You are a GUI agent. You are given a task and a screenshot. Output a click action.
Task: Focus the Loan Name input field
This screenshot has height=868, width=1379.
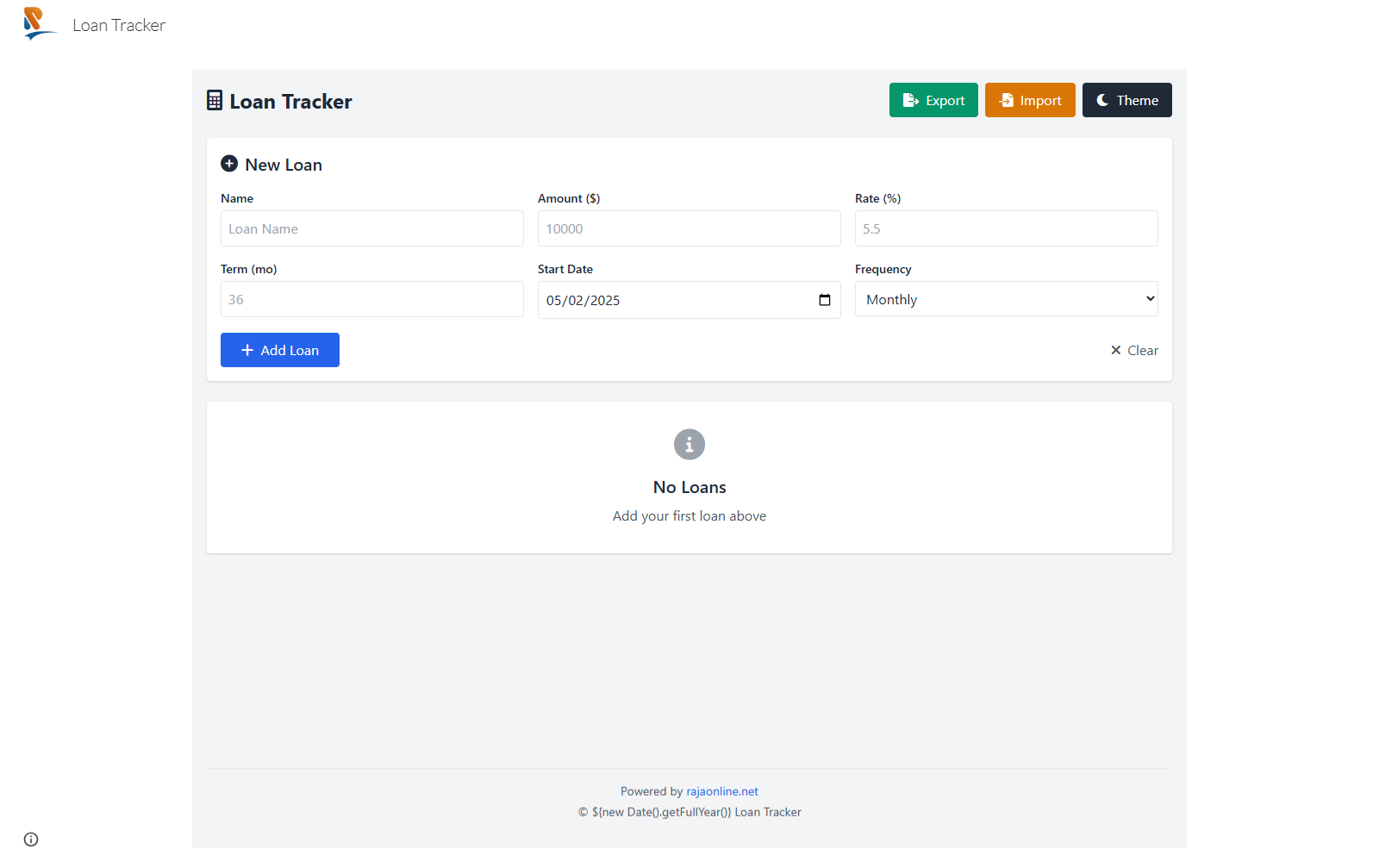coord(372,228)
